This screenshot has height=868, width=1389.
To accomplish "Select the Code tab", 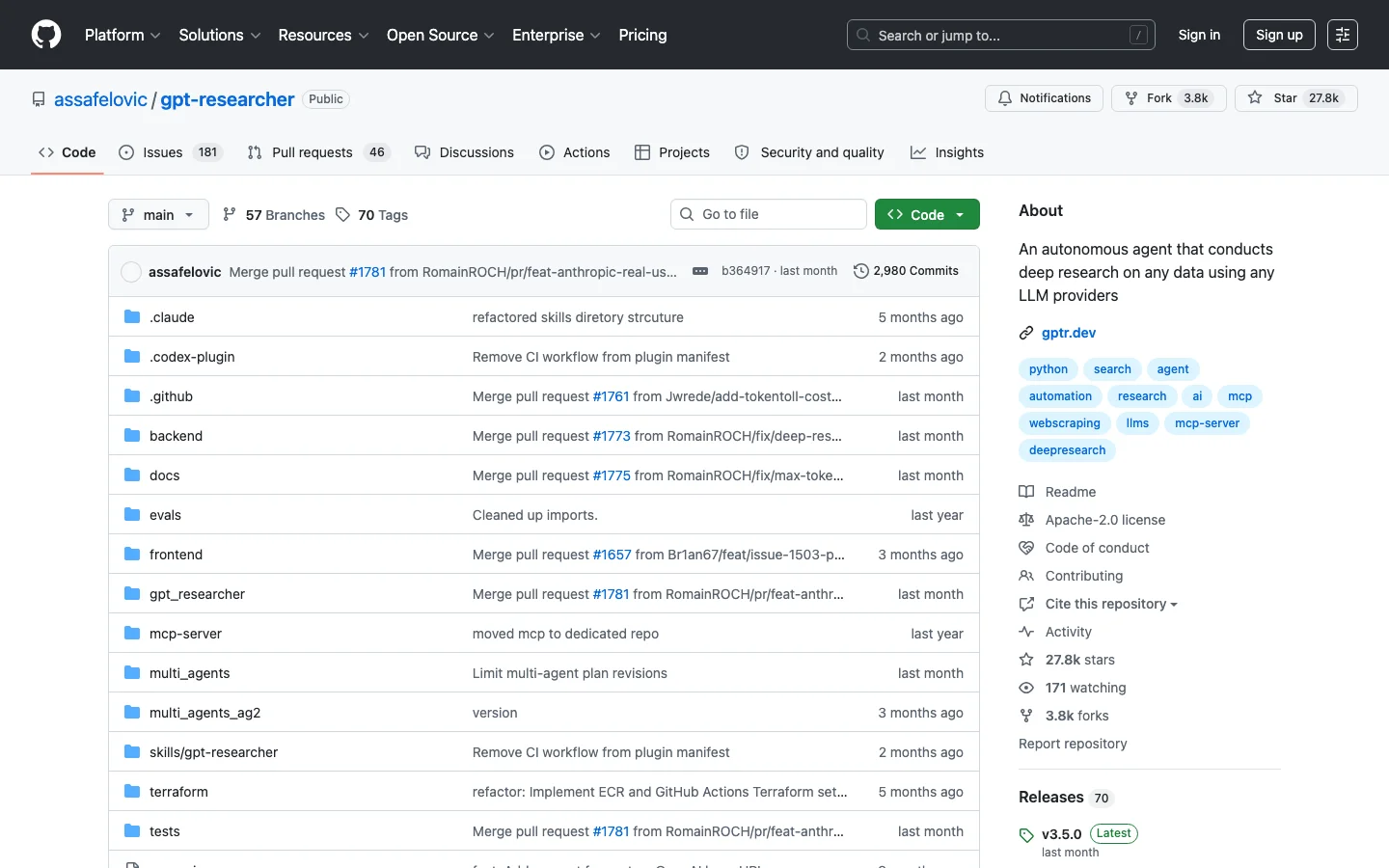I will tap(68, 152).
